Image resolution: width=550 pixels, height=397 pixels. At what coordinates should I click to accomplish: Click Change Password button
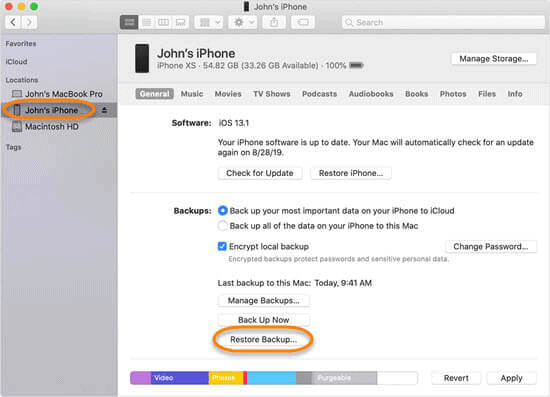[491, 247]
